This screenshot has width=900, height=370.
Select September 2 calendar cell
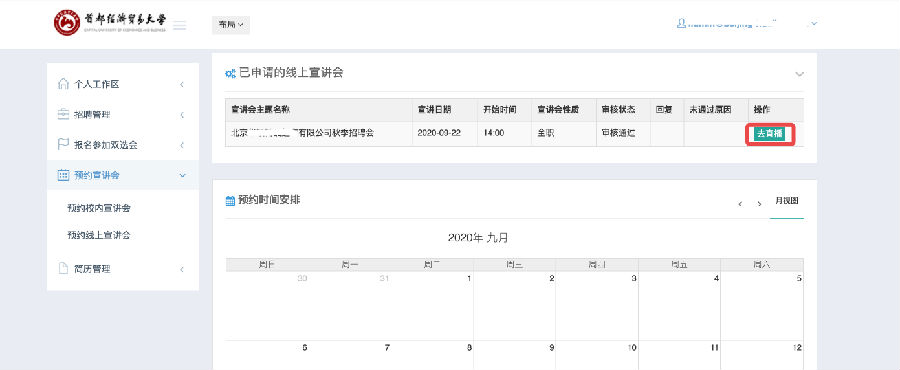tap(514, 306)
